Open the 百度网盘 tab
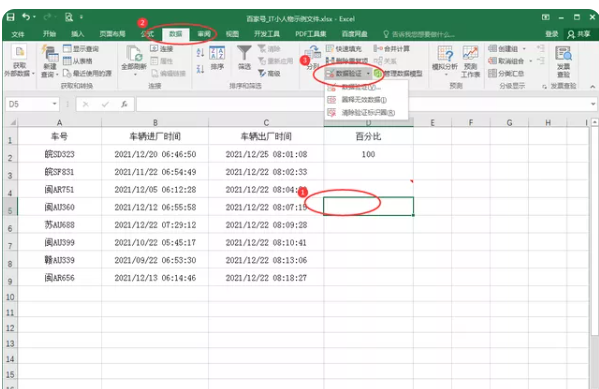Screen dimensions: 599x389 [x=354, y=34]
